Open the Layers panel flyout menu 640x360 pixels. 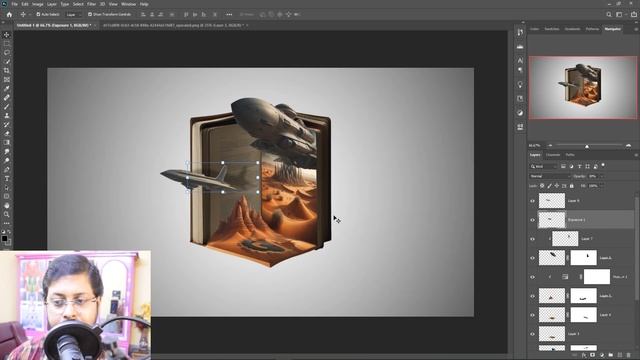pyautogui.click(x=636, y=155)
